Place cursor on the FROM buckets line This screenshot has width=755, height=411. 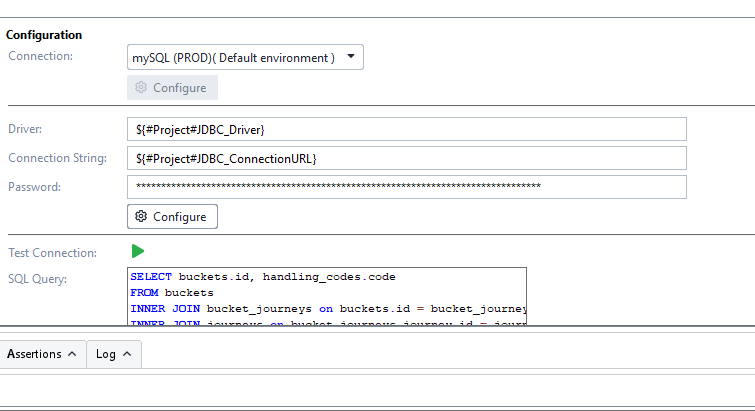point(173,293)
